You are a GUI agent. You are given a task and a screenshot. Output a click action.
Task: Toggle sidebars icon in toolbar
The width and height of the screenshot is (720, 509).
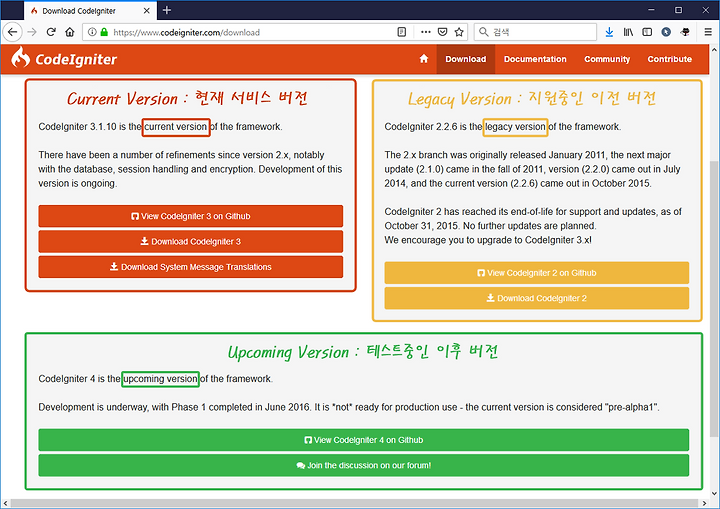click(647, 32)
